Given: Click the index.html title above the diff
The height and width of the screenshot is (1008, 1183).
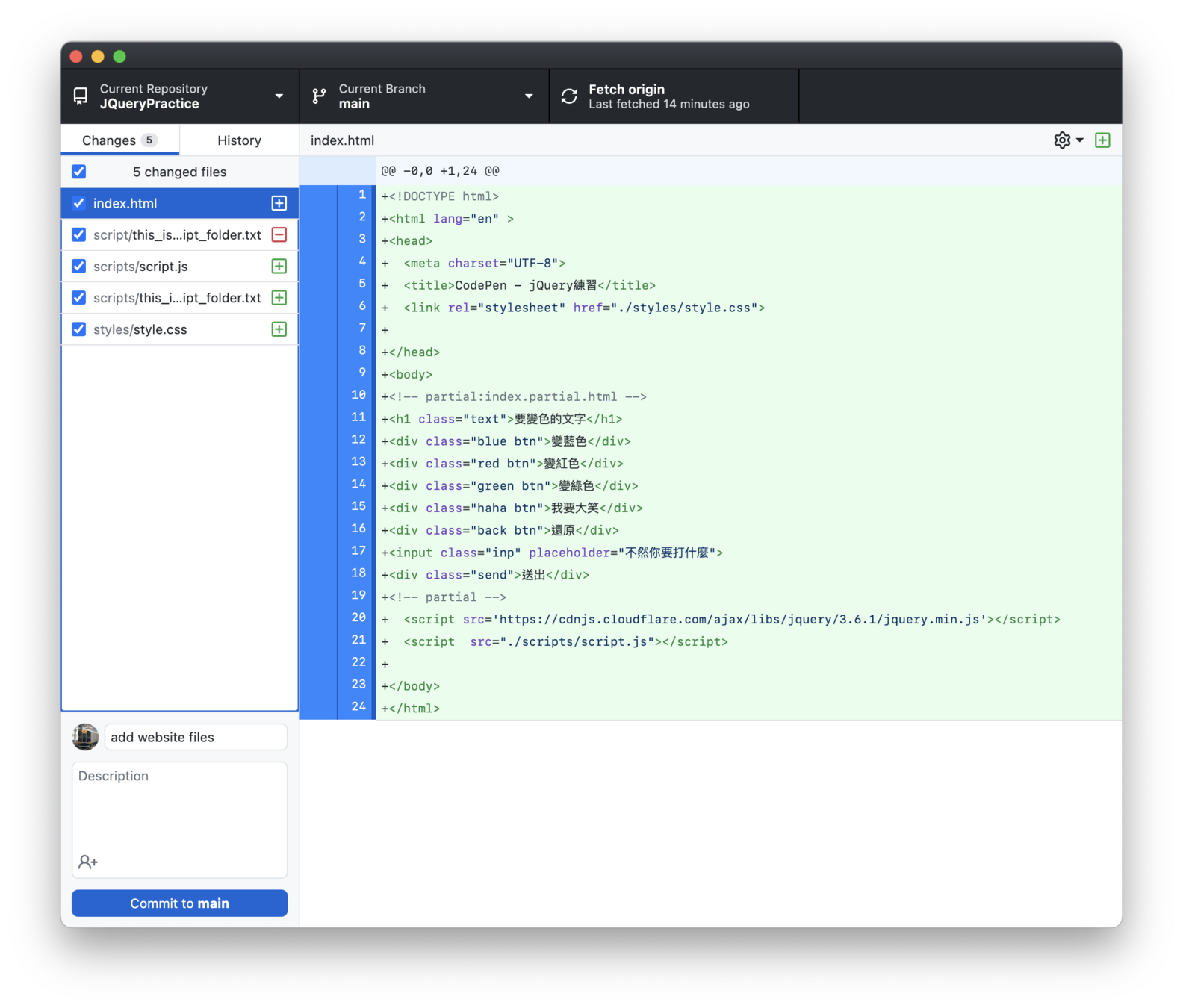Looking at the screenshot, I should [x=342, y=140].
